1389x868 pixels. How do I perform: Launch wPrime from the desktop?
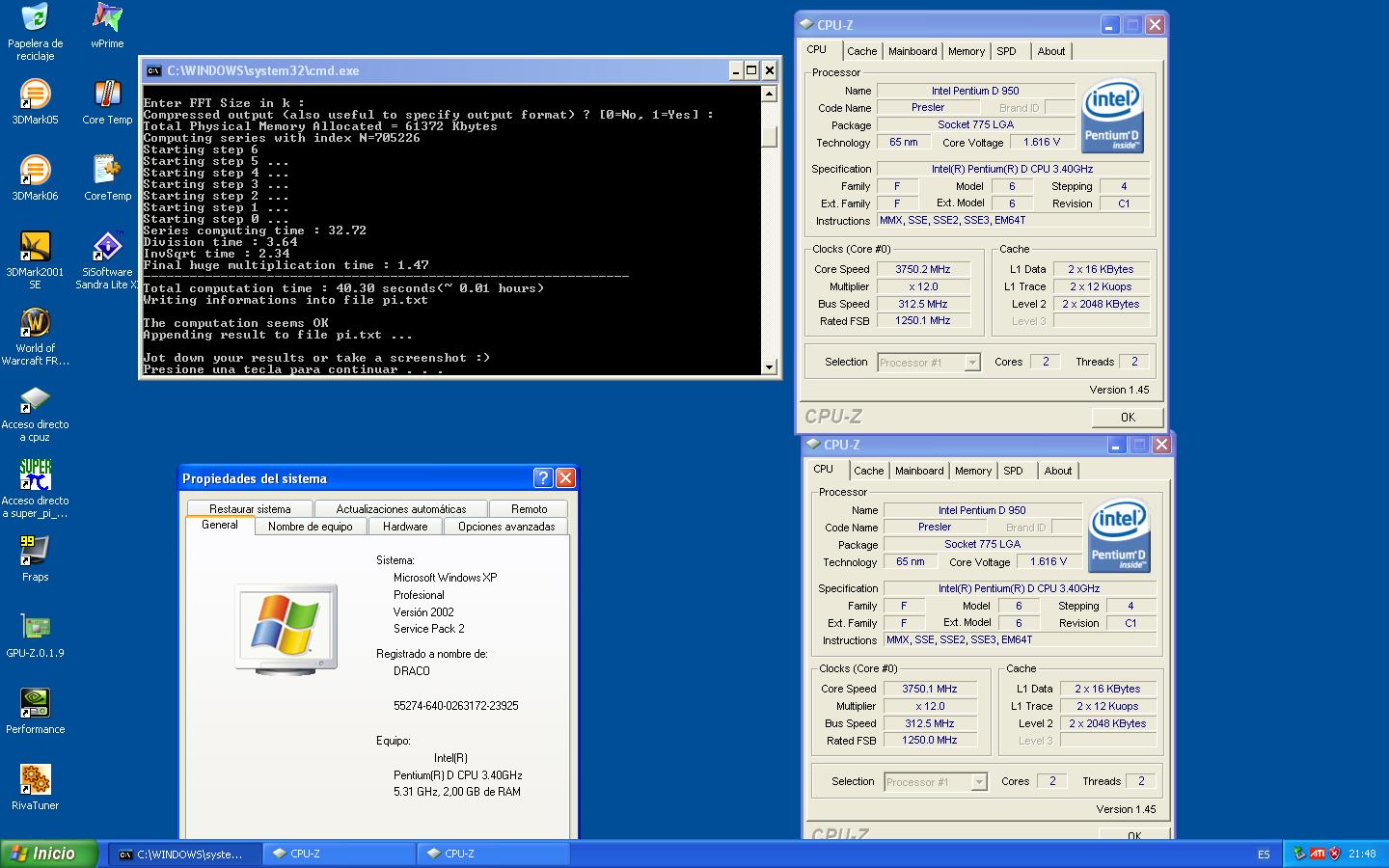point(107,19)
